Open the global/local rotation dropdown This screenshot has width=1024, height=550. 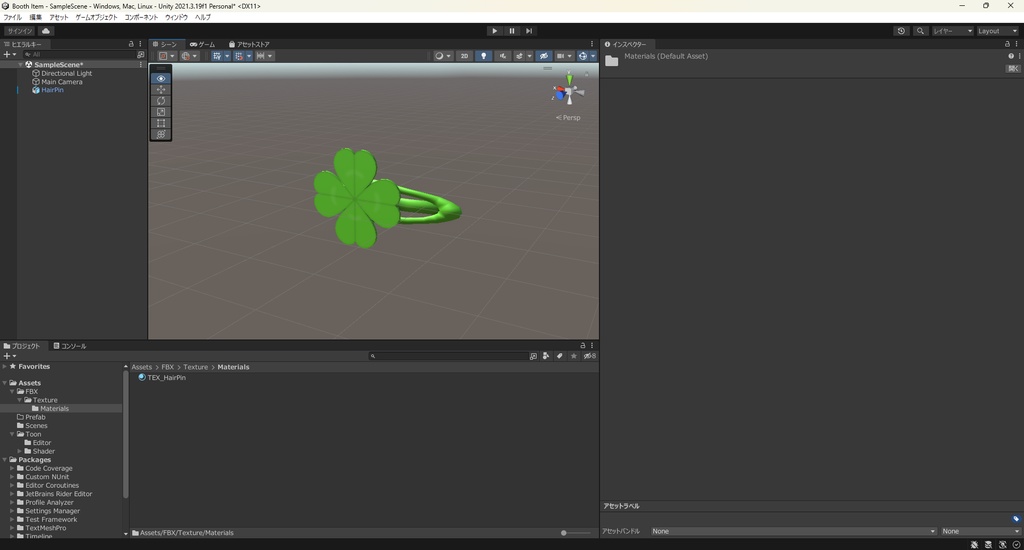pos(189,56)
